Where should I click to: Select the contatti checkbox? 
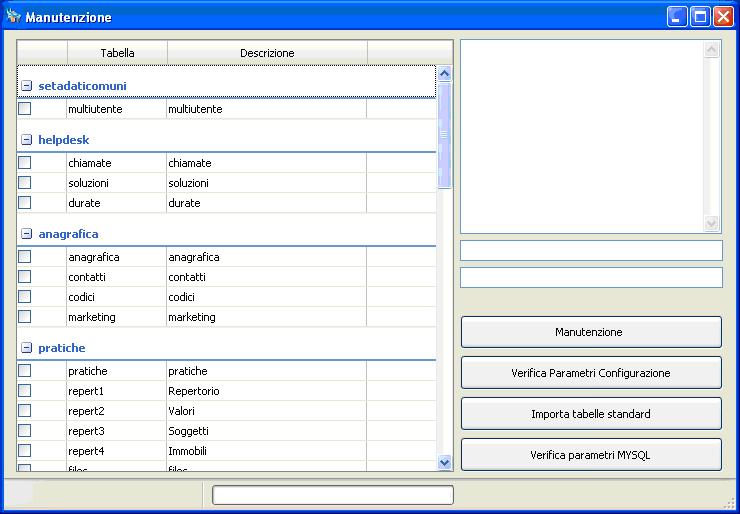click(25, 277)
